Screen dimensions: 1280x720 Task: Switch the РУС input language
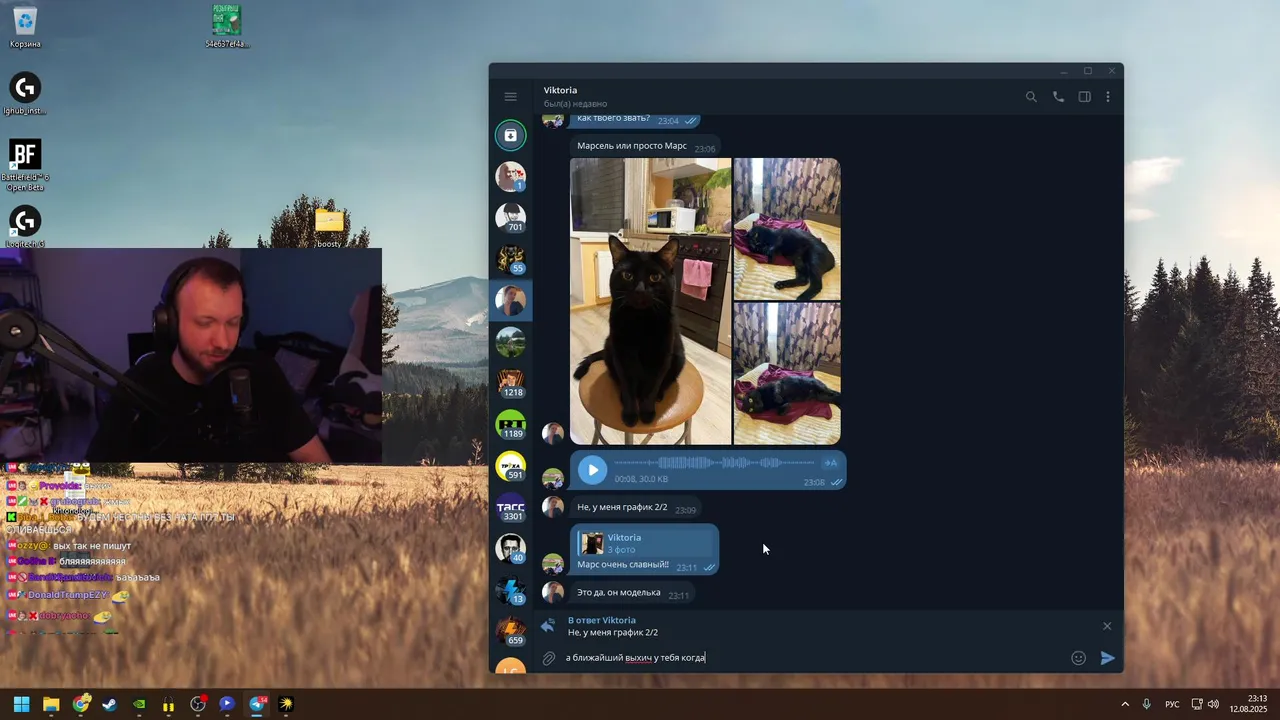[1172, 704]
